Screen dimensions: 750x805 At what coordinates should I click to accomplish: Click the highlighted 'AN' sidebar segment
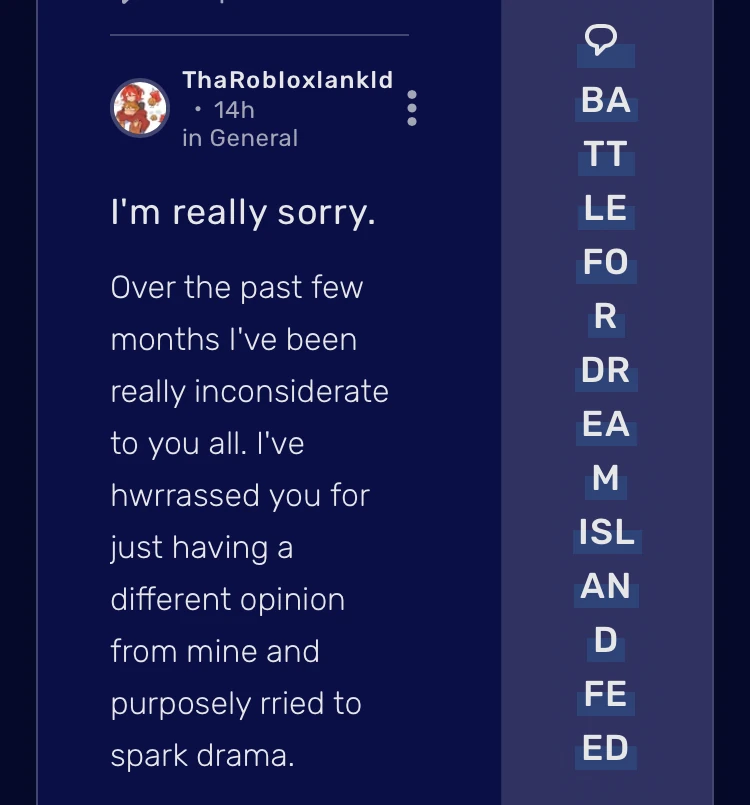coord(604,589)
